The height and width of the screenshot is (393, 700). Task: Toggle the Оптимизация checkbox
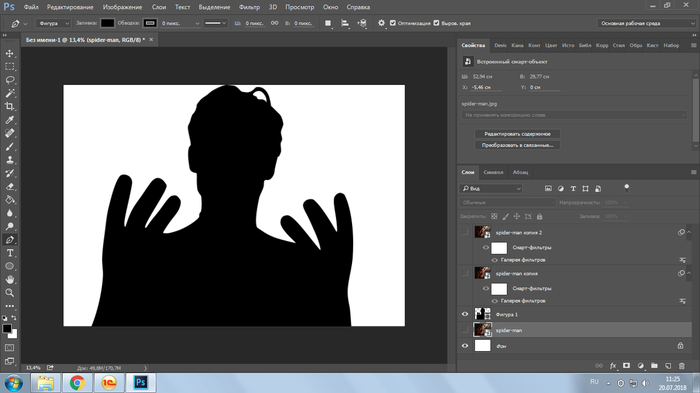point(393,23)
